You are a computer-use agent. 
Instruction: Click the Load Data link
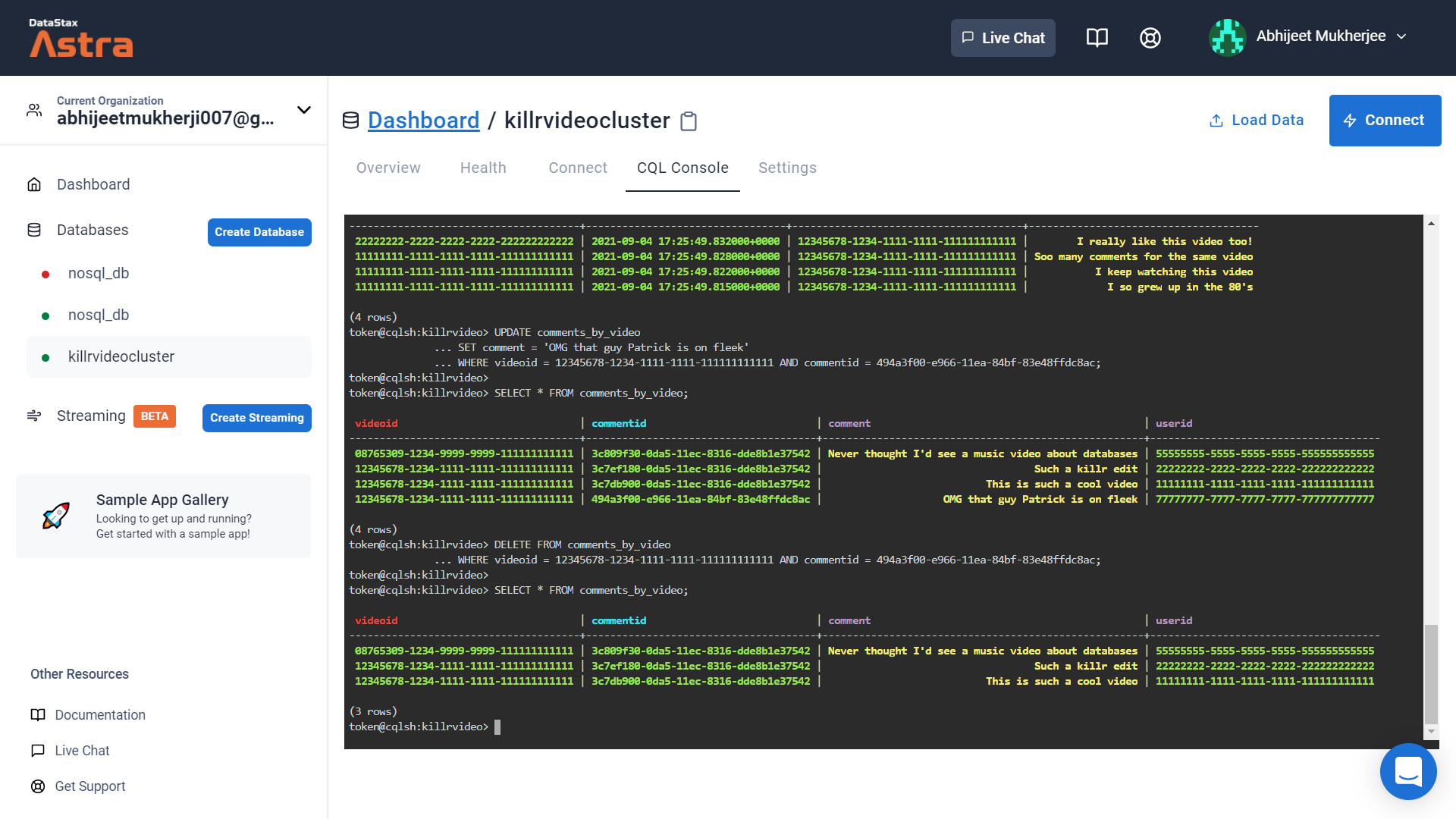[1257, 121]
